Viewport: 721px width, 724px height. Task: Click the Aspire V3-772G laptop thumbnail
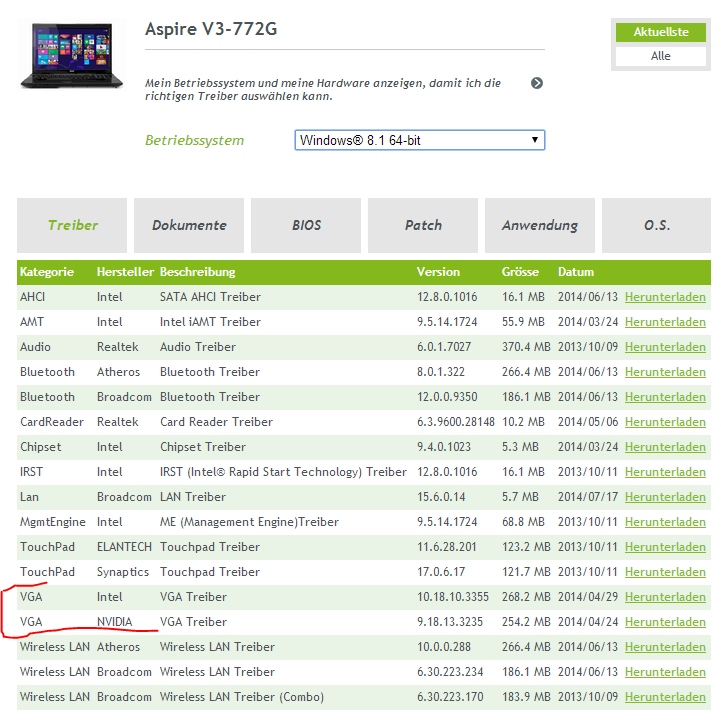72,55
